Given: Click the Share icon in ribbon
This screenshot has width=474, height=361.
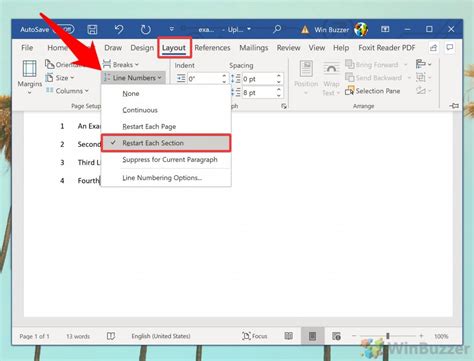Looking at the screenshot, I should (433, 48).
